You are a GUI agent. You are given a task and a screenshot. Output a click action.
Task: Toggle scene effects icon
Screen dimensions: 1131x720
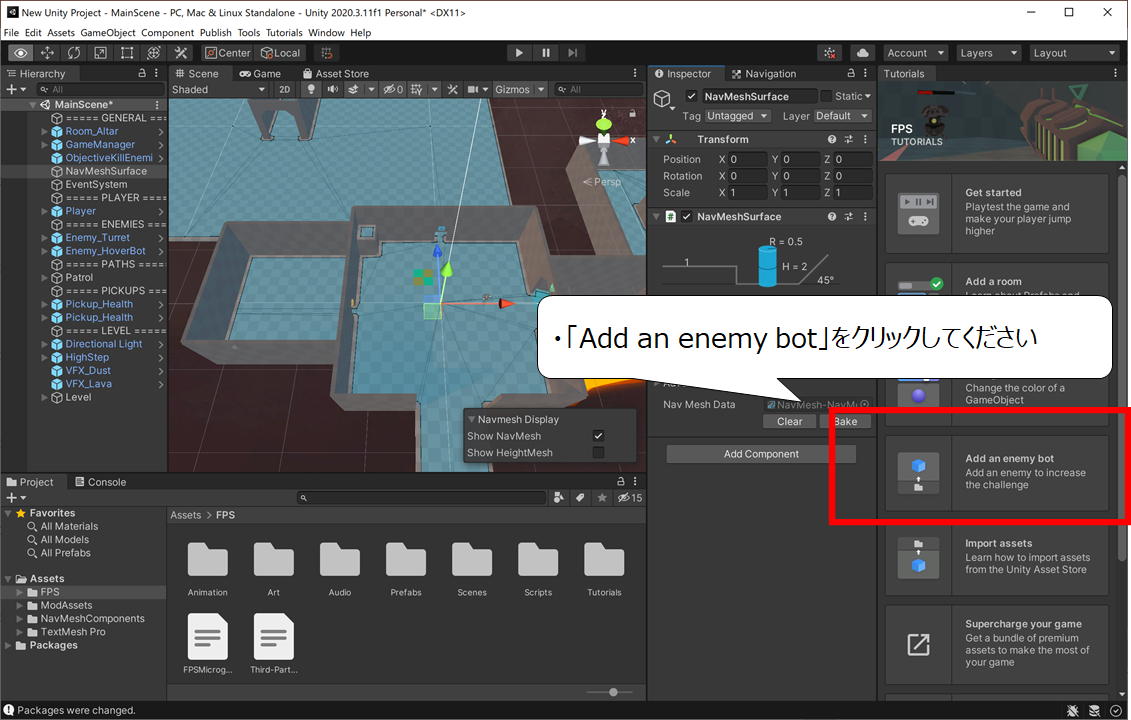pos(353,89)
